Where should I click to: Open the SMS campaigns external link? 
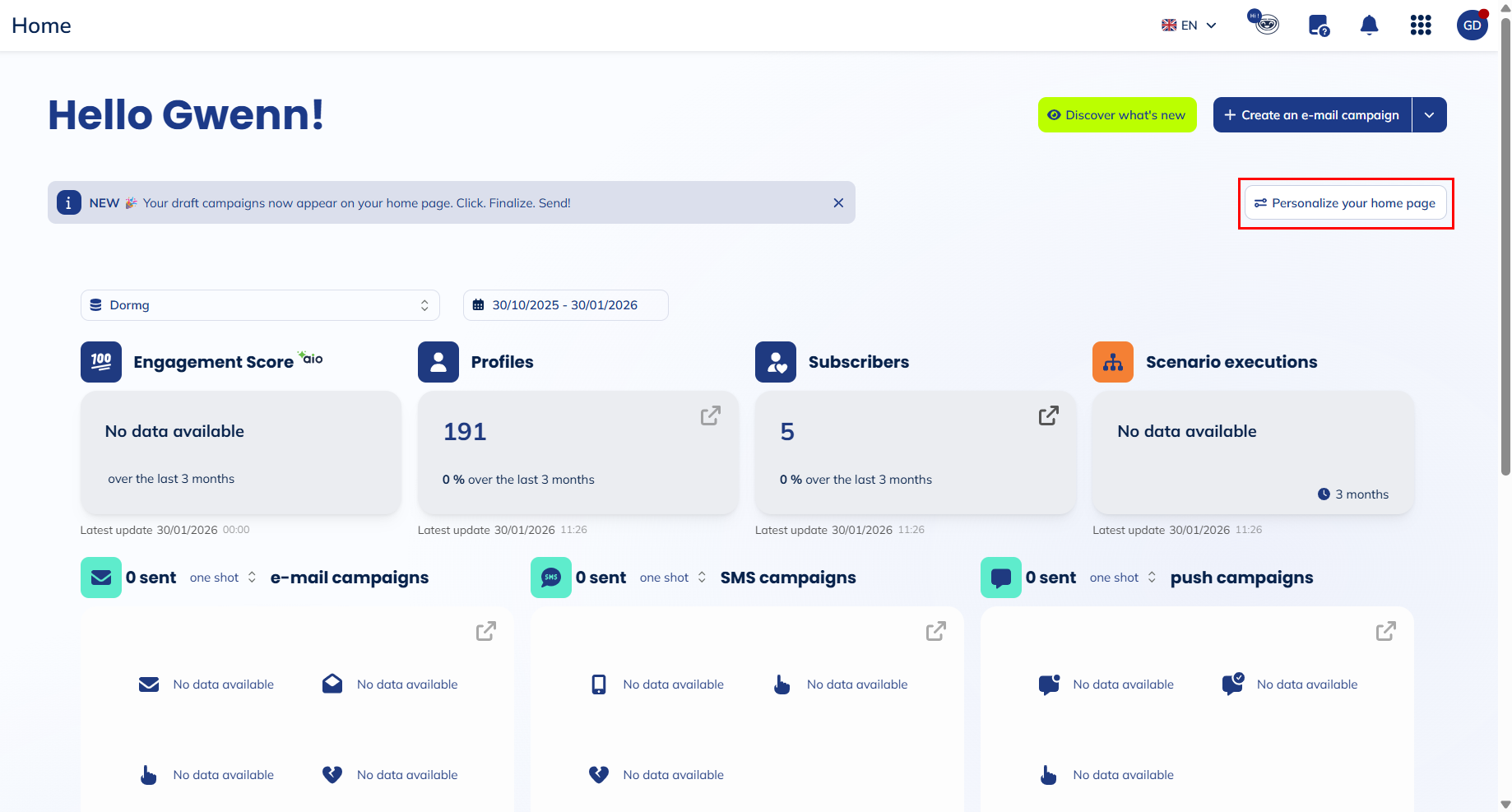click(x=935, y=631)
